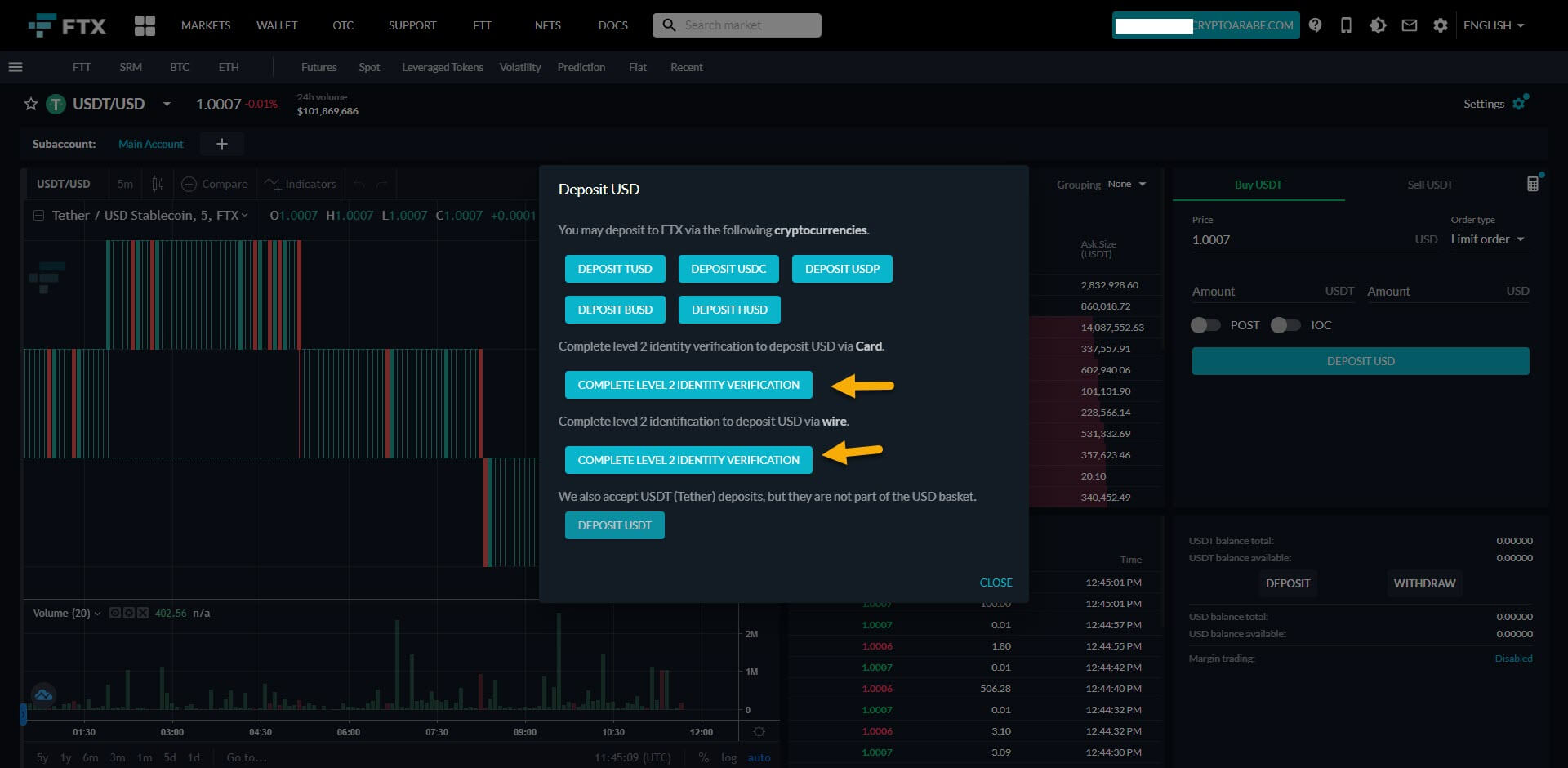1568x768 pixels.
Task: Focus the Search market field
Action: [737, 25]
